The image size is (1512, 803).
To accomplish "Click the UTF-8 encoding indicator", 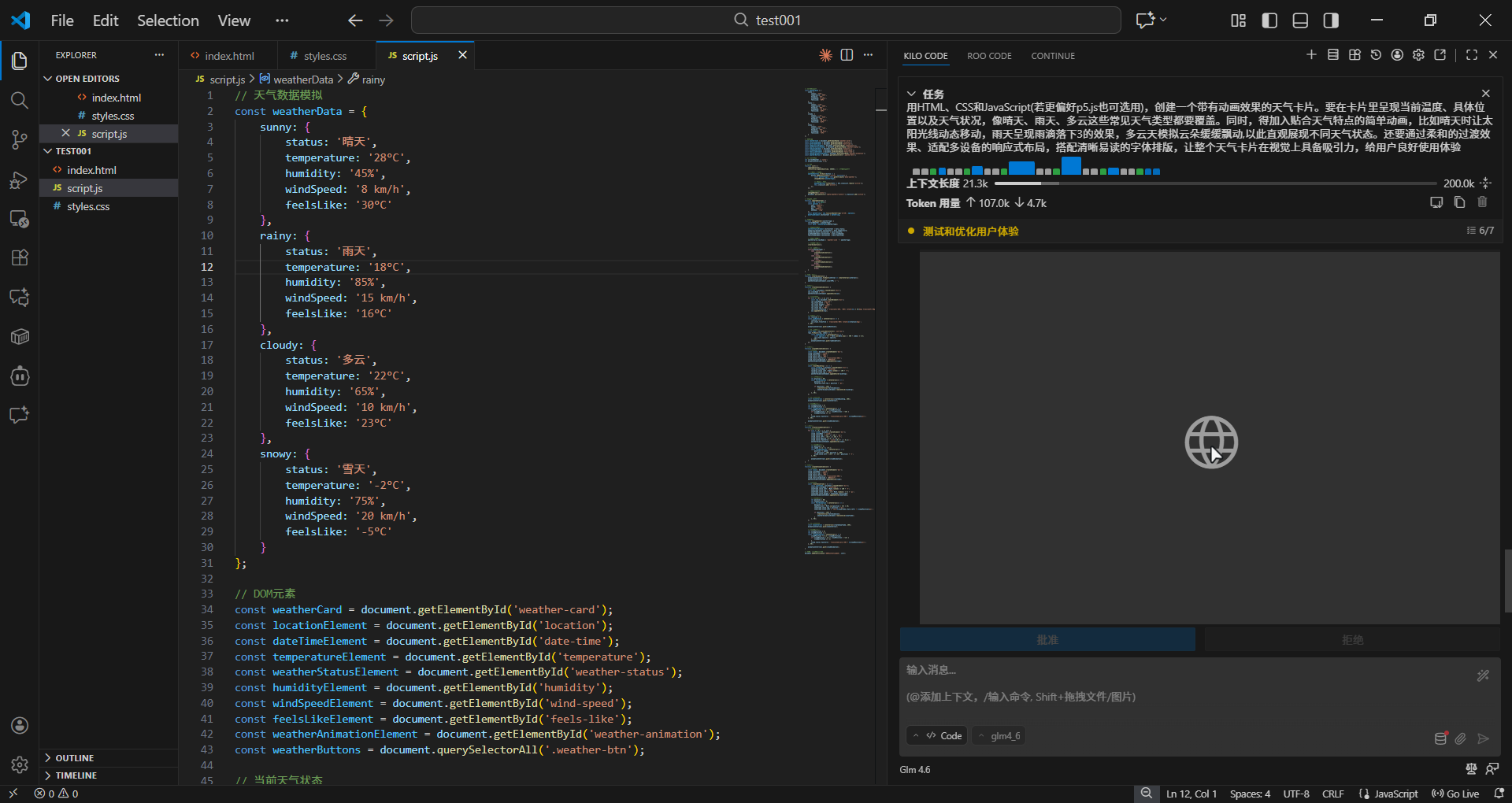I will click(1296, 794).
